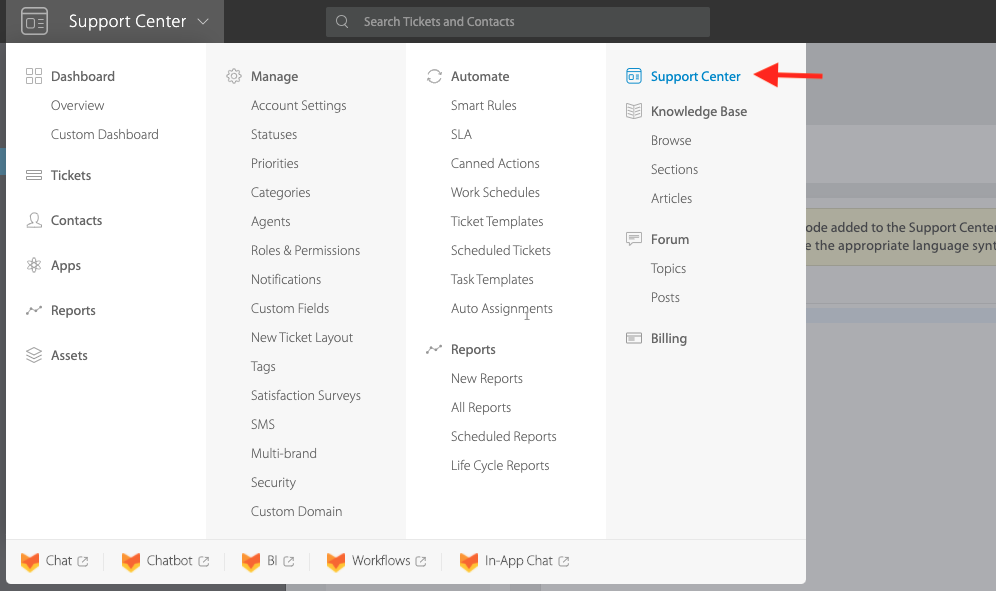Click the Billing card icon

[x=634, y=338]
